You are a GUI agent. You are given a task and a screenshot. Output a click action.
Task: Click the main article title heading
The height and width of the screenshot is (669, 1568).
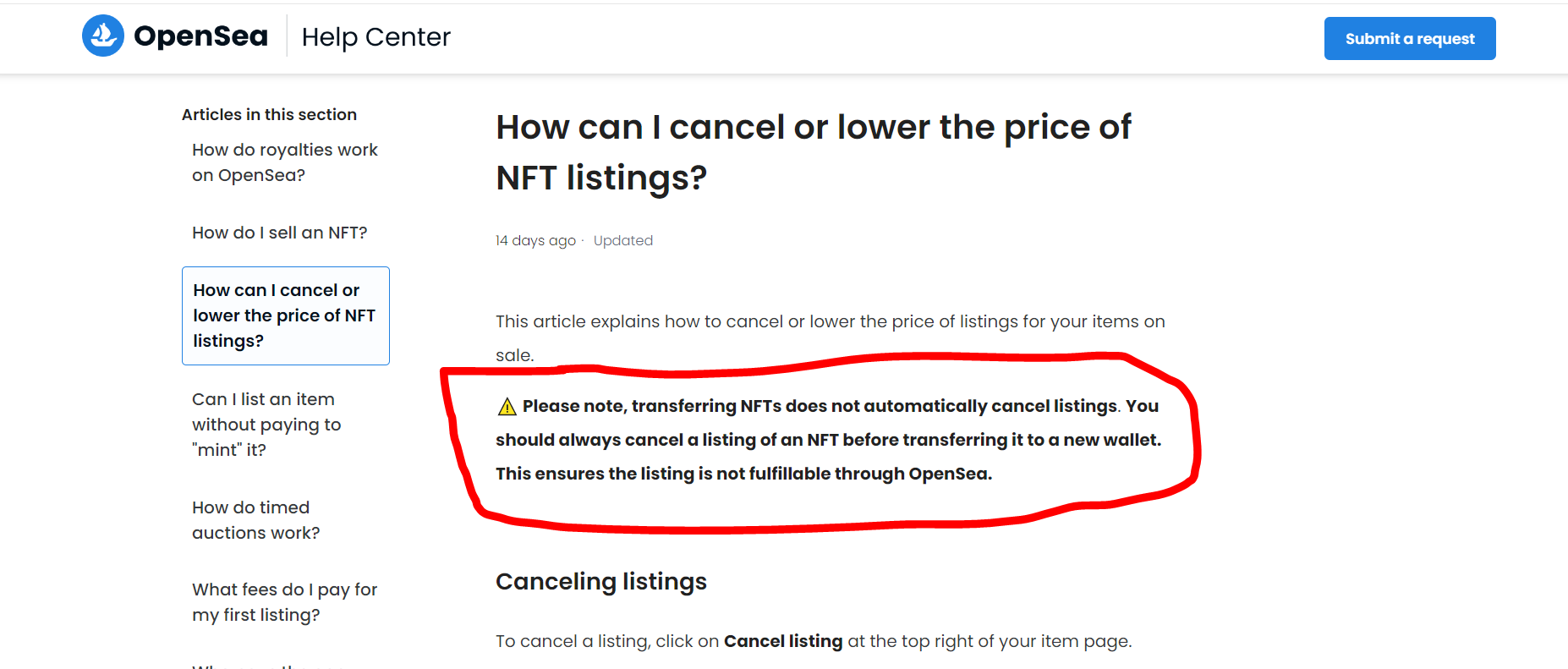pyautogui.click(x=813, y=152)
